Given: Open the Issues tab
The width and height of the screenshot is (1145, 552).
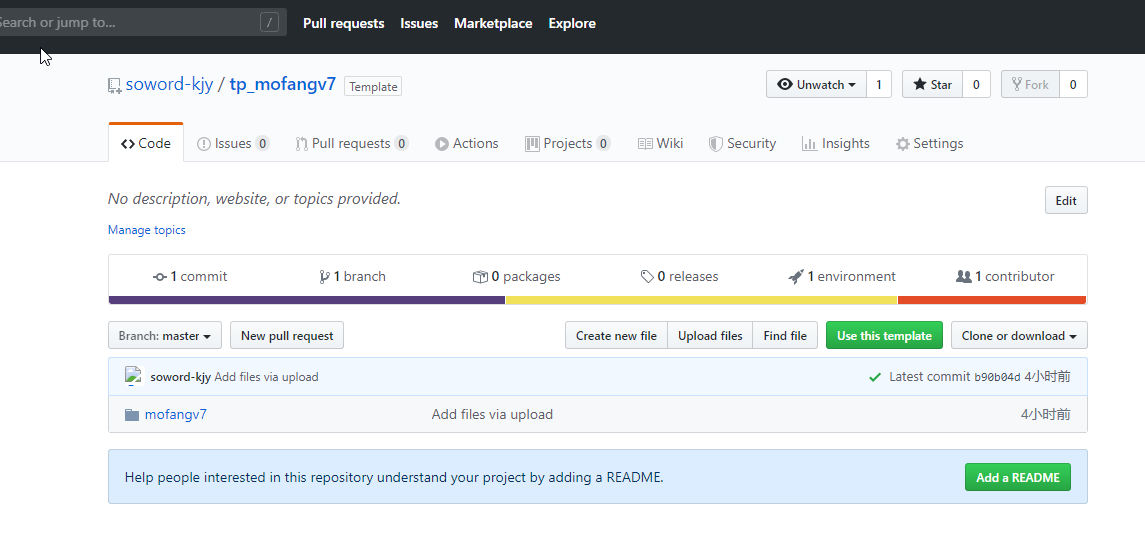Looking at the screenshot, I should (233, 144).
